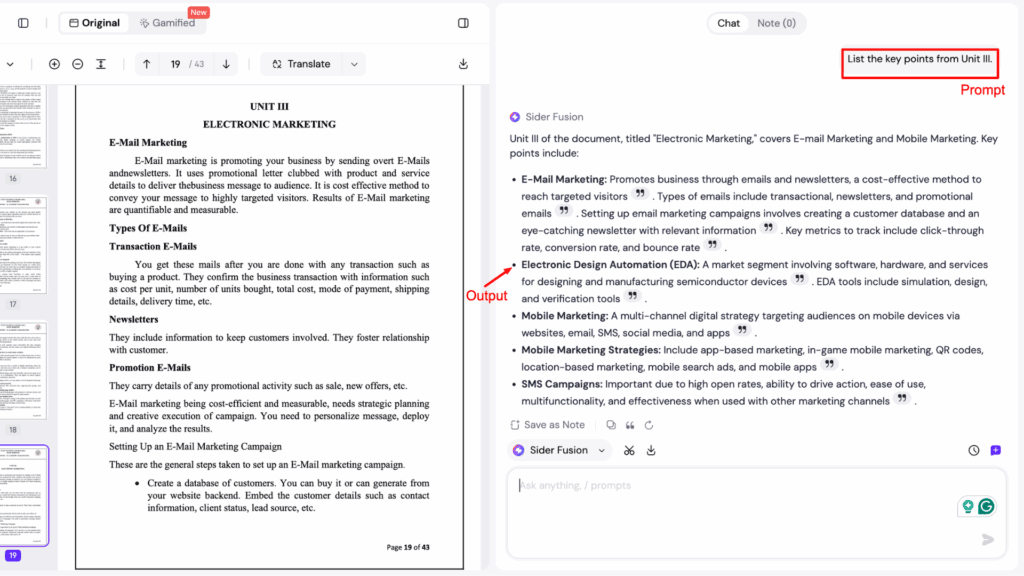Select the Chat tab
The width and height of the screenshot is (1024, 576).
click(728, 23)
